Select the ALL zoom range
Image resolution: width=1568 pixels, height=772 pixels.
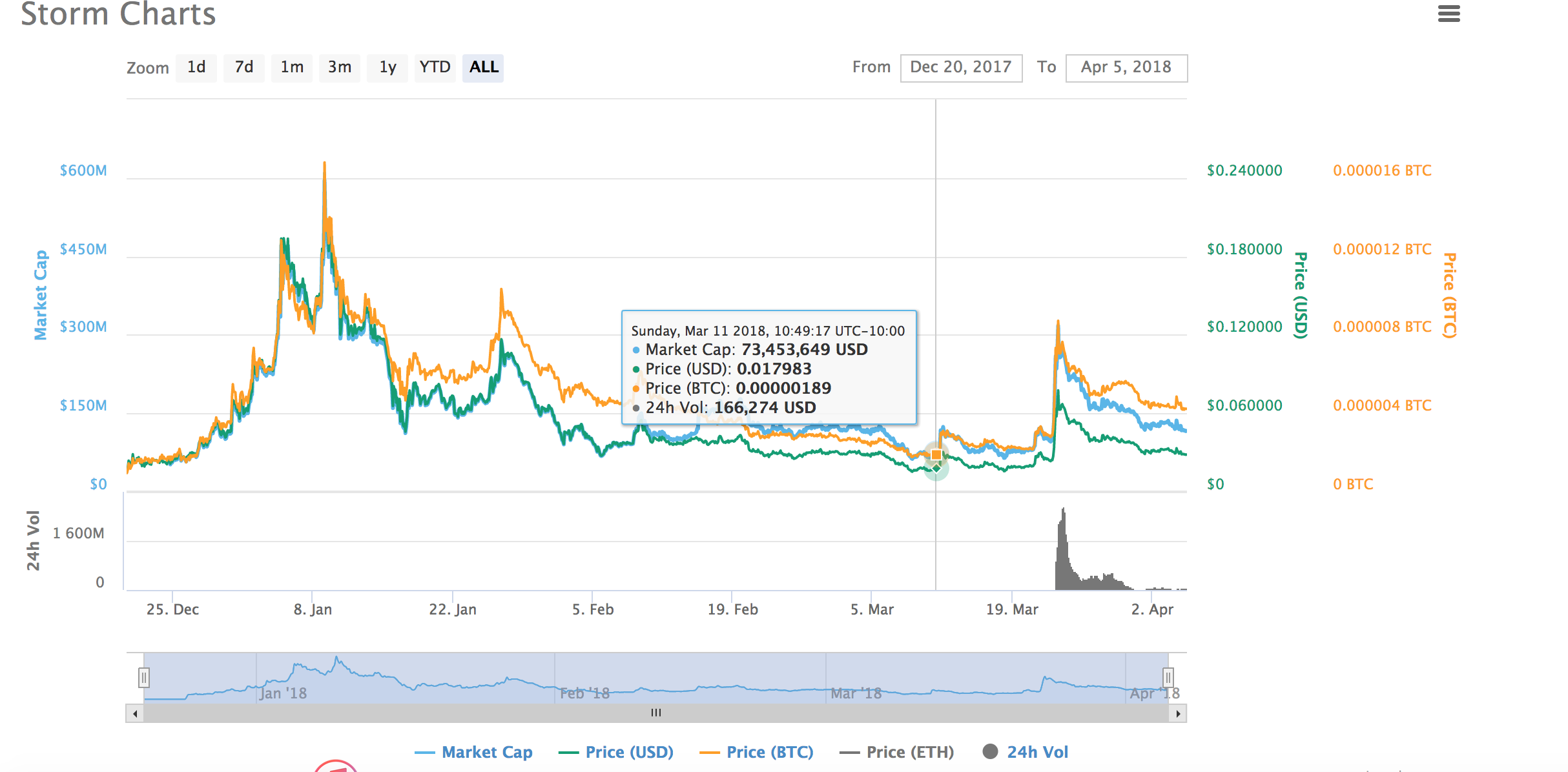(484, 67)
